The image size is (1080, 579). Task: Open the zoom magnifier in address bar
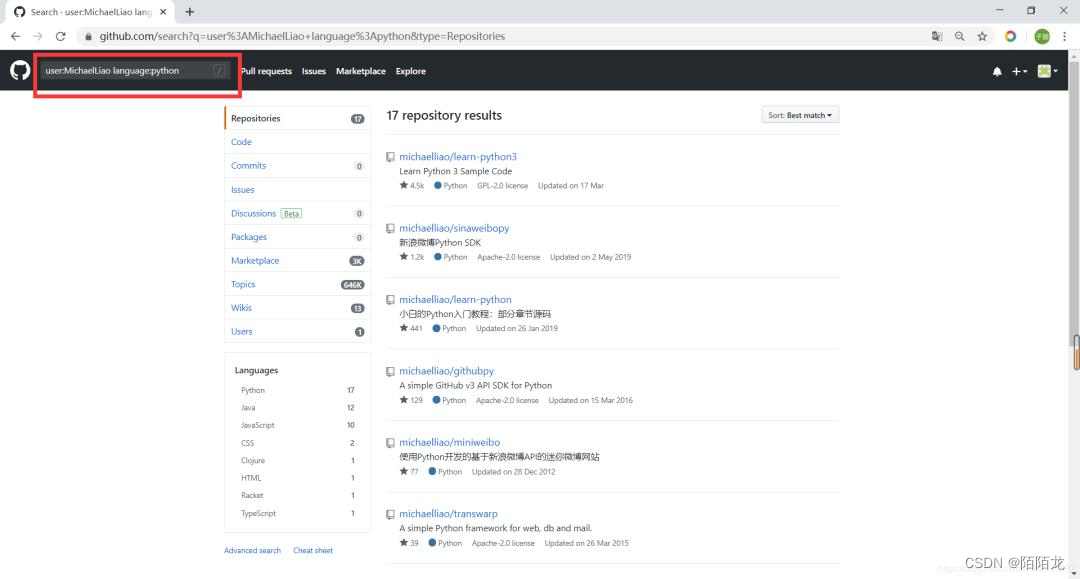pyautogui.click(x=959, y=36)
